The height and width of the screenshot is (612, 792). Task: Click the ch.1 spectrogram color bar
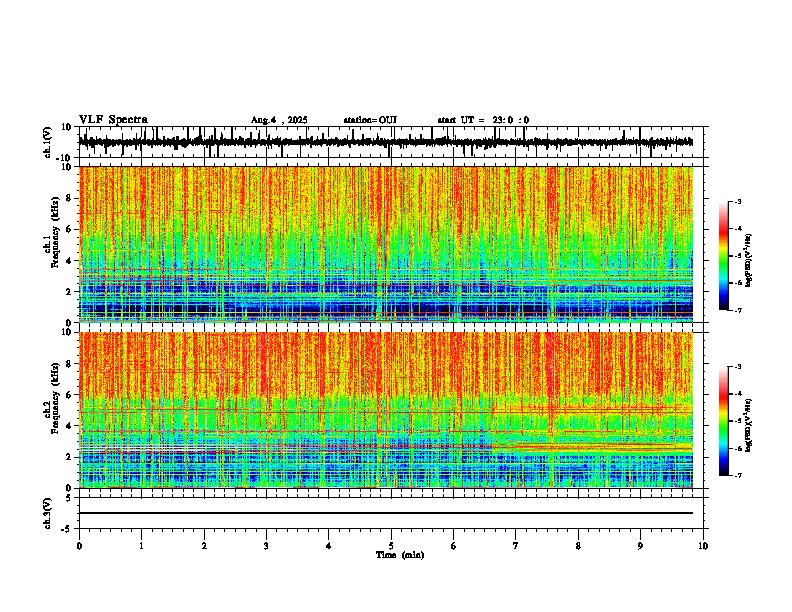coord(723,256)
